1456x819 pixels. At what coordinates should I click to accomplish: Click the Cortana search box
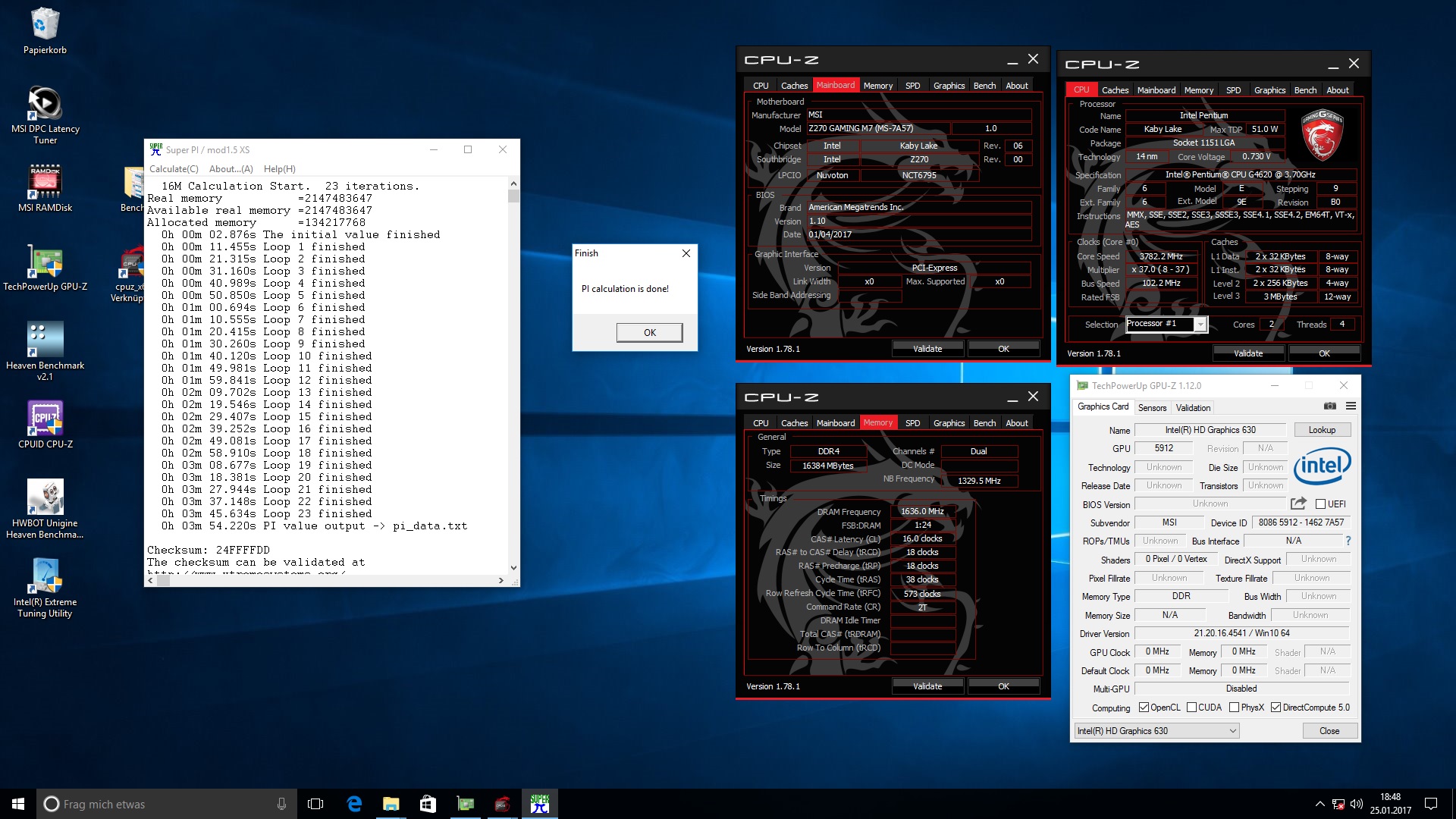point(165,804)
